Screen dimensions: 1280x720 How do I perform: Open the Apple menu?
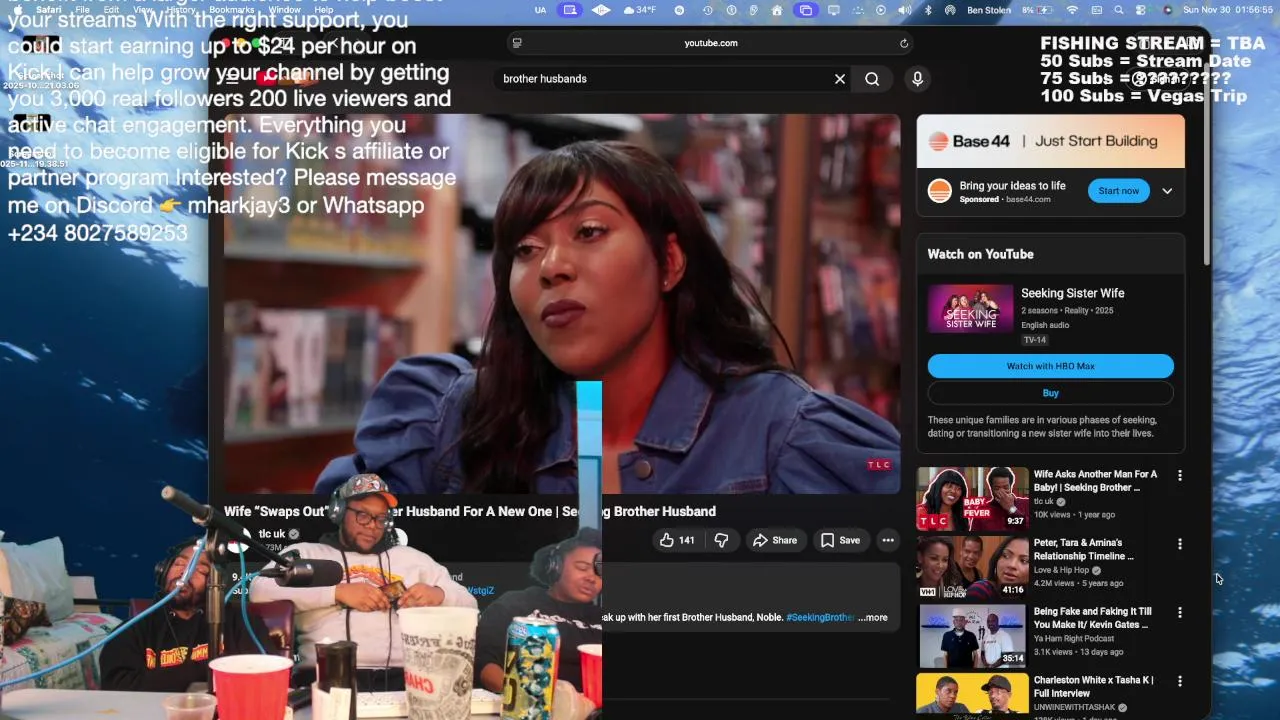[x=17, y=10]
